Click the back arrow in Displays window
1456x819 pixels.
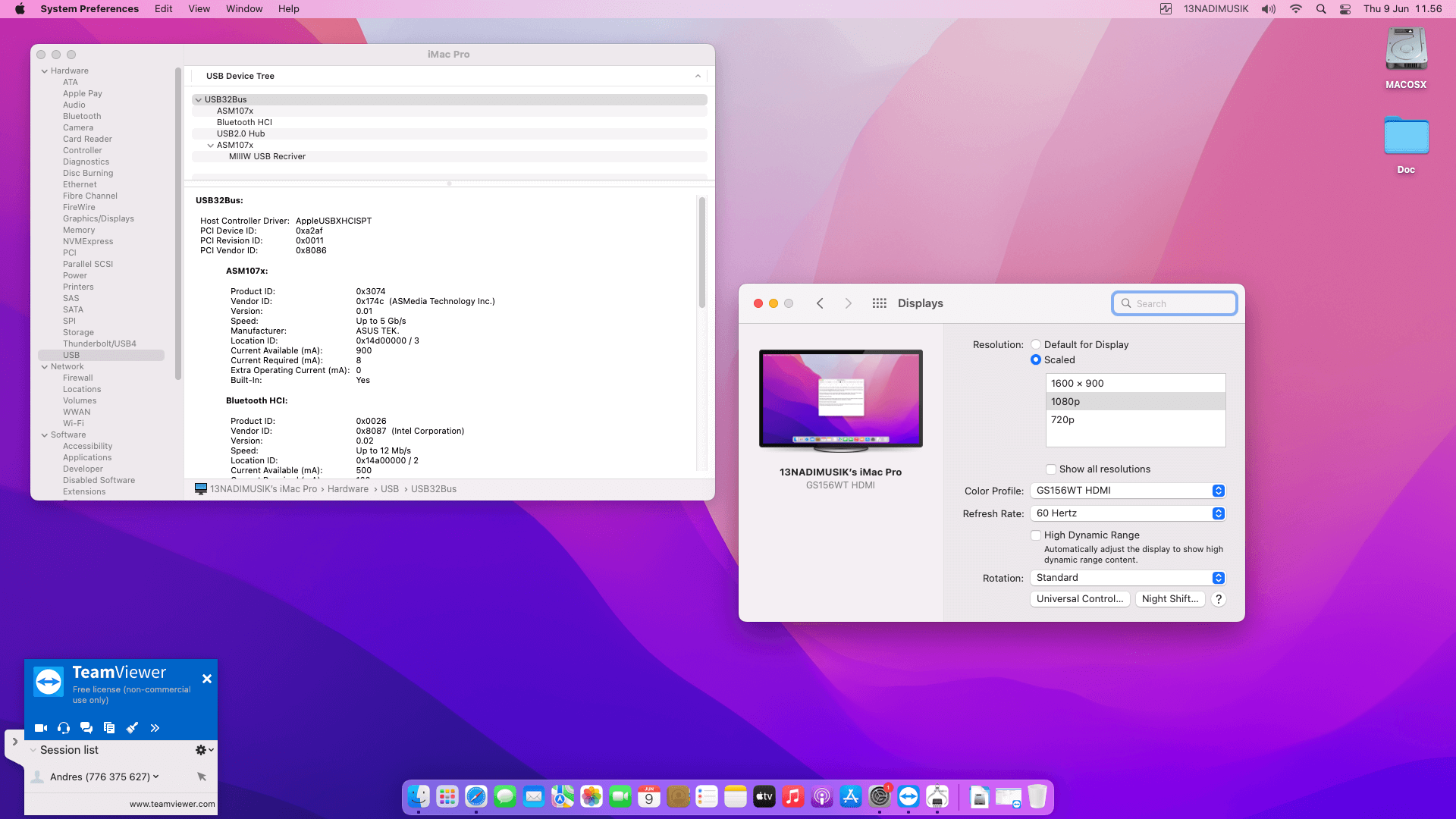pos(820,303)
